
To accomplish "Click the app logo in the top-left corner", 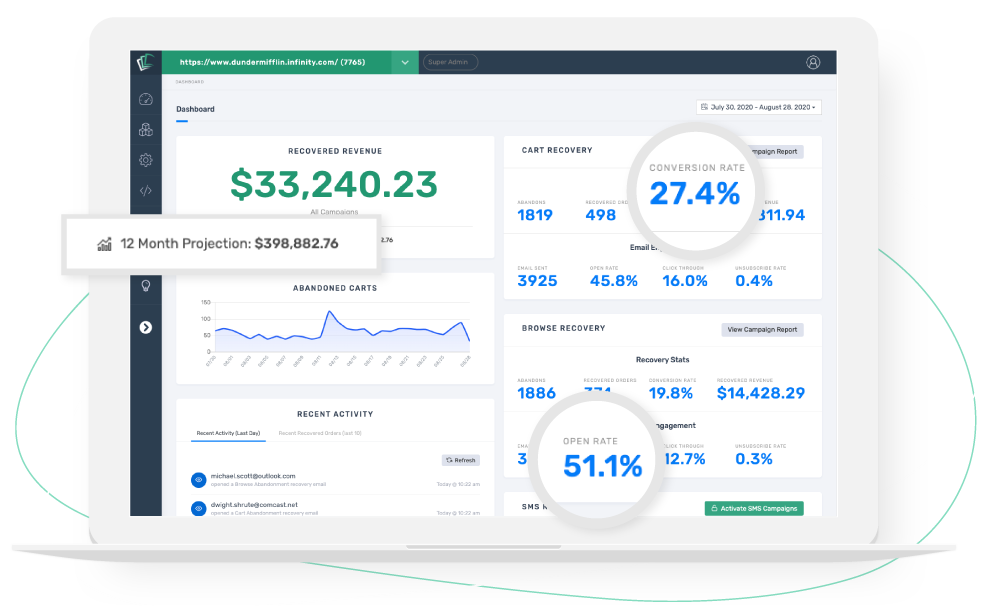I will pos(145,63).
